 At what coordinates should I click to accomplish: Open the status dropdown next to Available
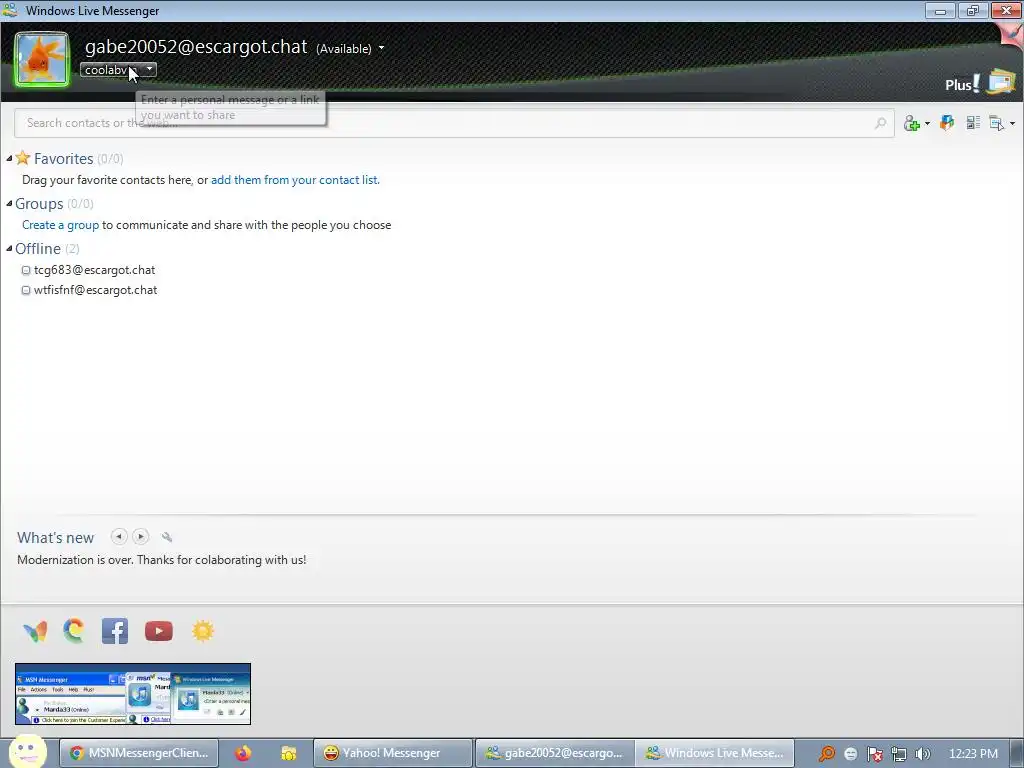click(381, 48)
